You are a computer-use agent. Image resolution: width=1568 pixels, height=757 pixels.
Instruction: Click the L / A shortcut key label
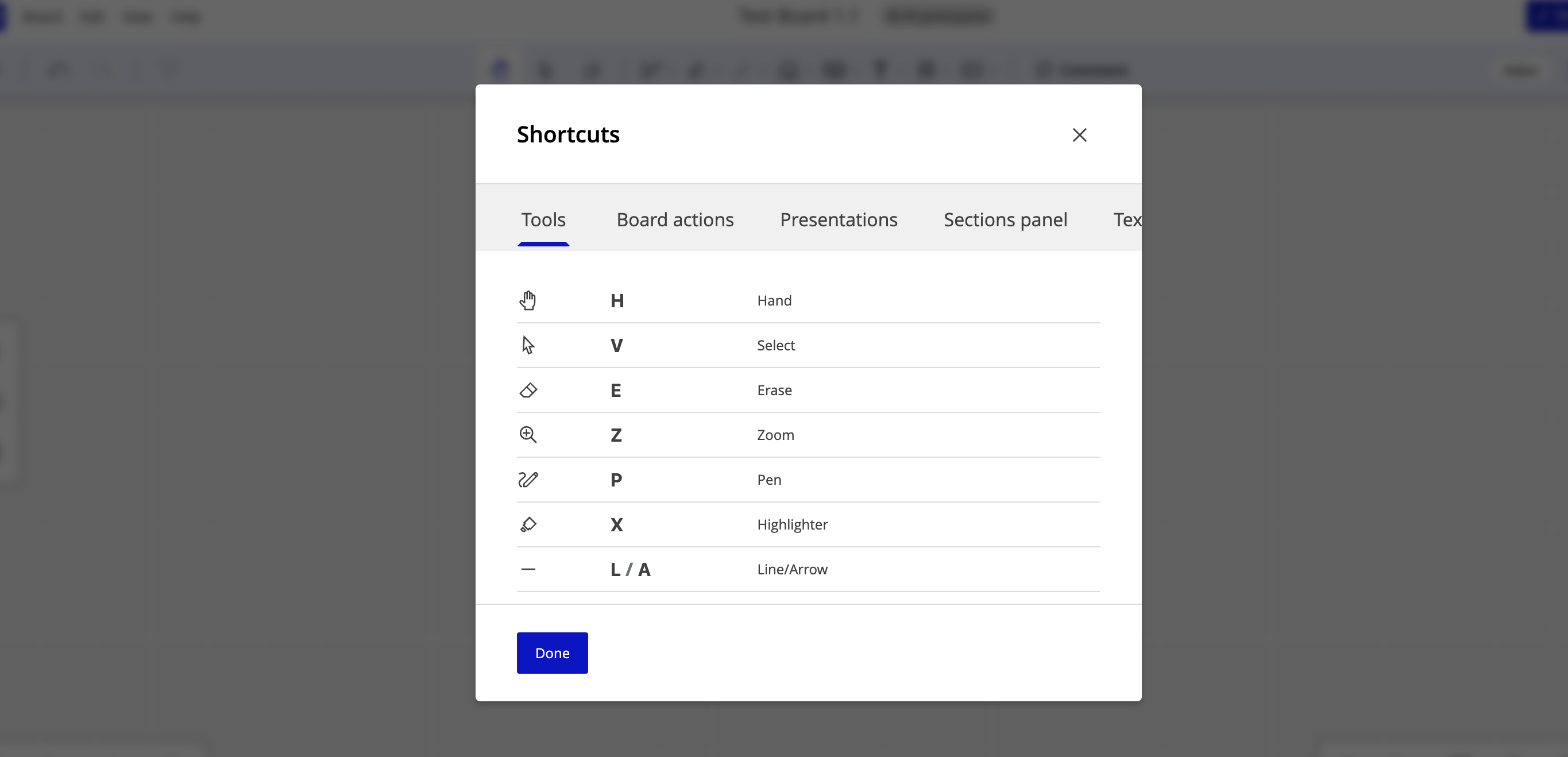click(630, 569)
